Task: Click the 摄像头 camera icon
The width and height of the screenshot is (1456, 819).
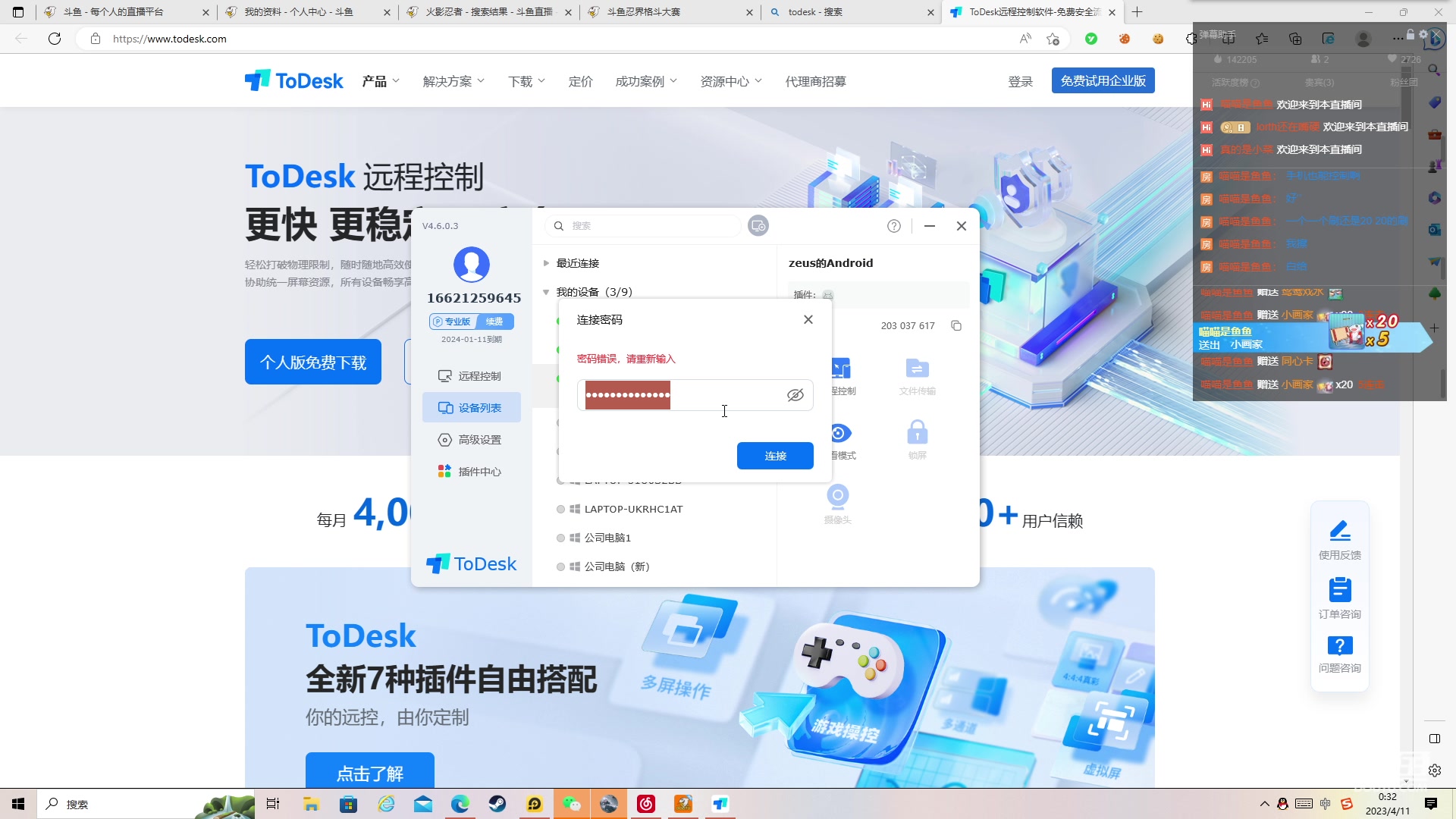Action: point(837,505)
